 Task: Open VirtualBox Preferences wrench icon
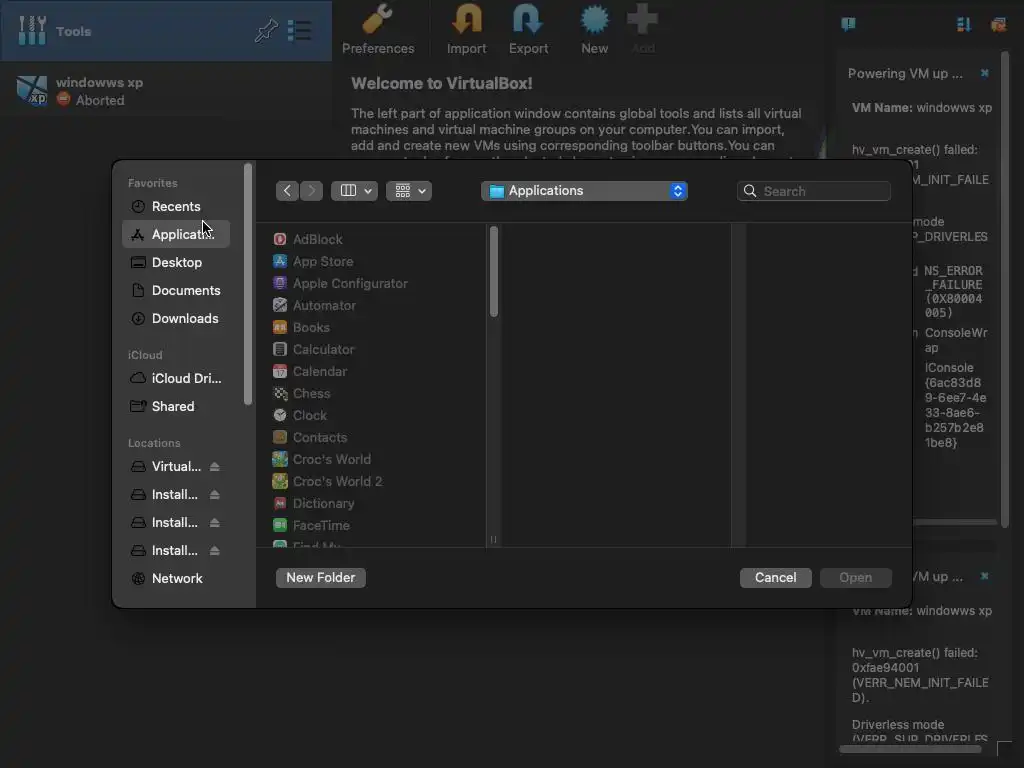tap(377, 20)
